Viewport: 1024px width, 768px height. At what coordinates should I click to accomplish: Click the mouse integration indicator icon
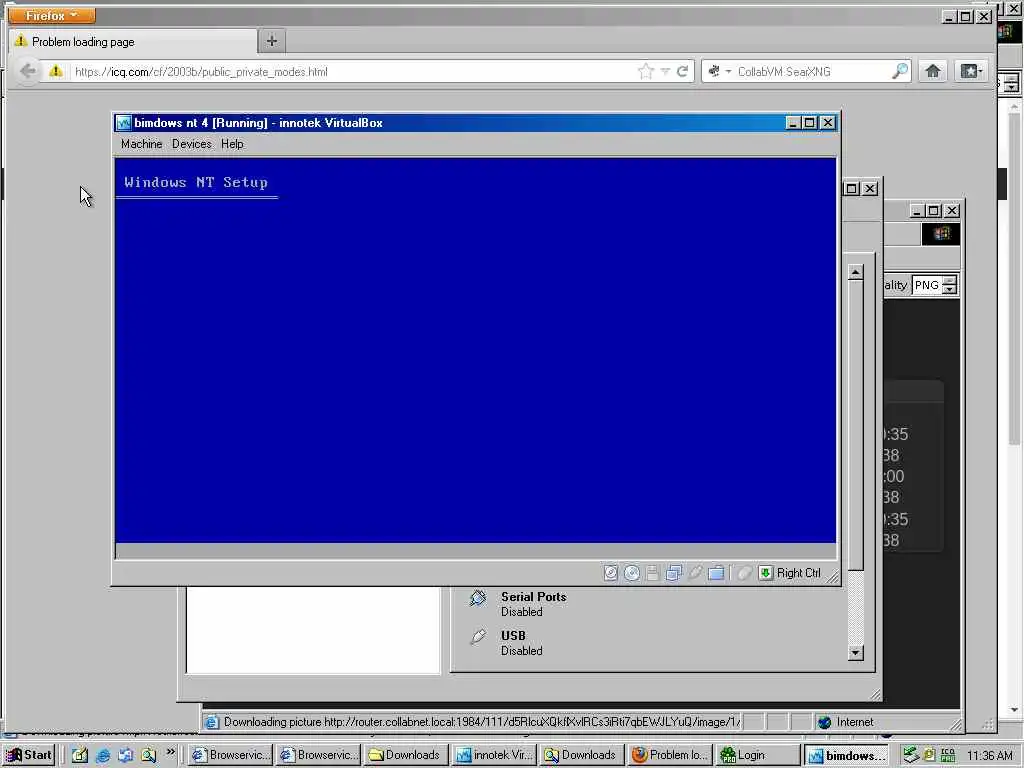coord(744,573)
